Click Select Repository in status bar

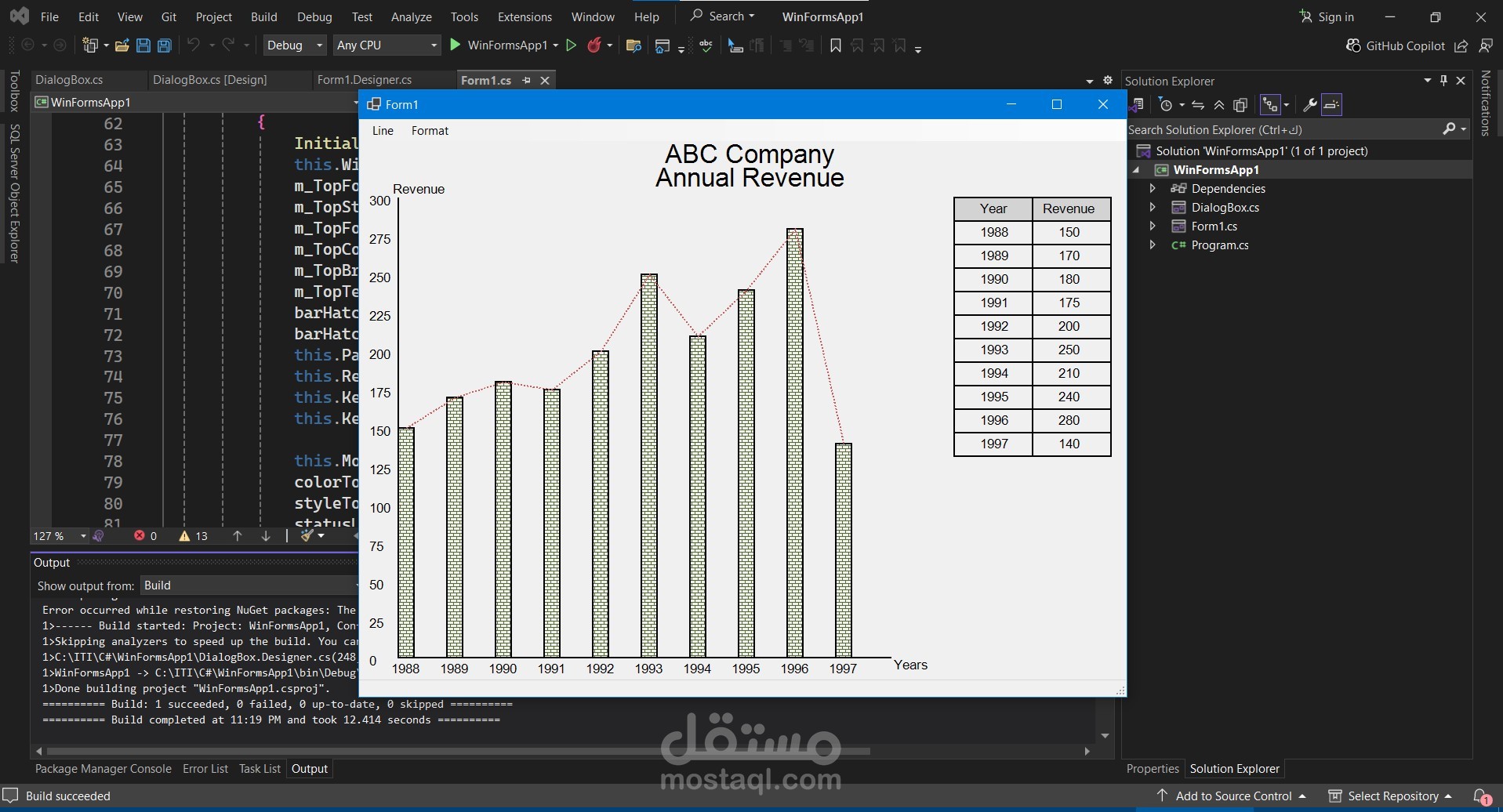click(x=1390, y=796)
